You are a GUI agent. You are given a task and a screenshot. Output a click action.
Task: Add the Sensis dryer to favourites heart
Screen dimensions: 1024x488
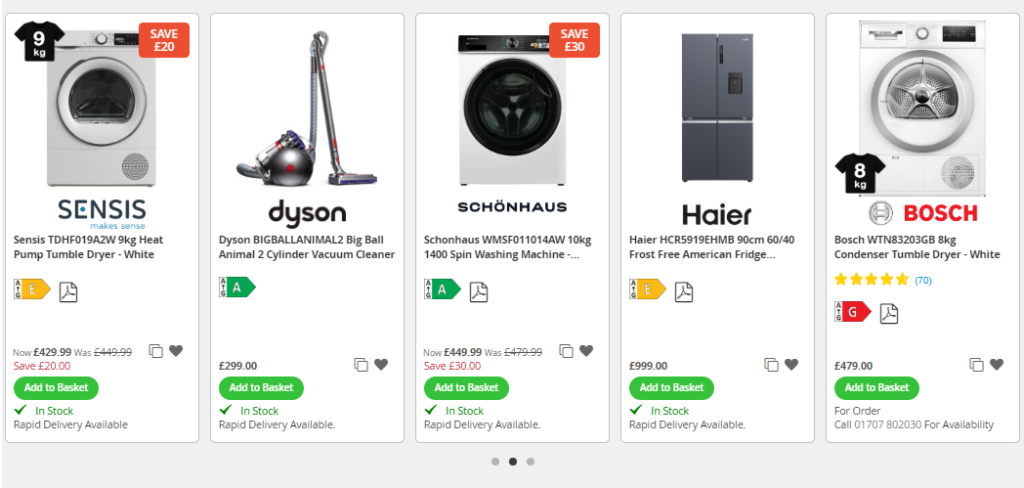[x=176, y=351]
